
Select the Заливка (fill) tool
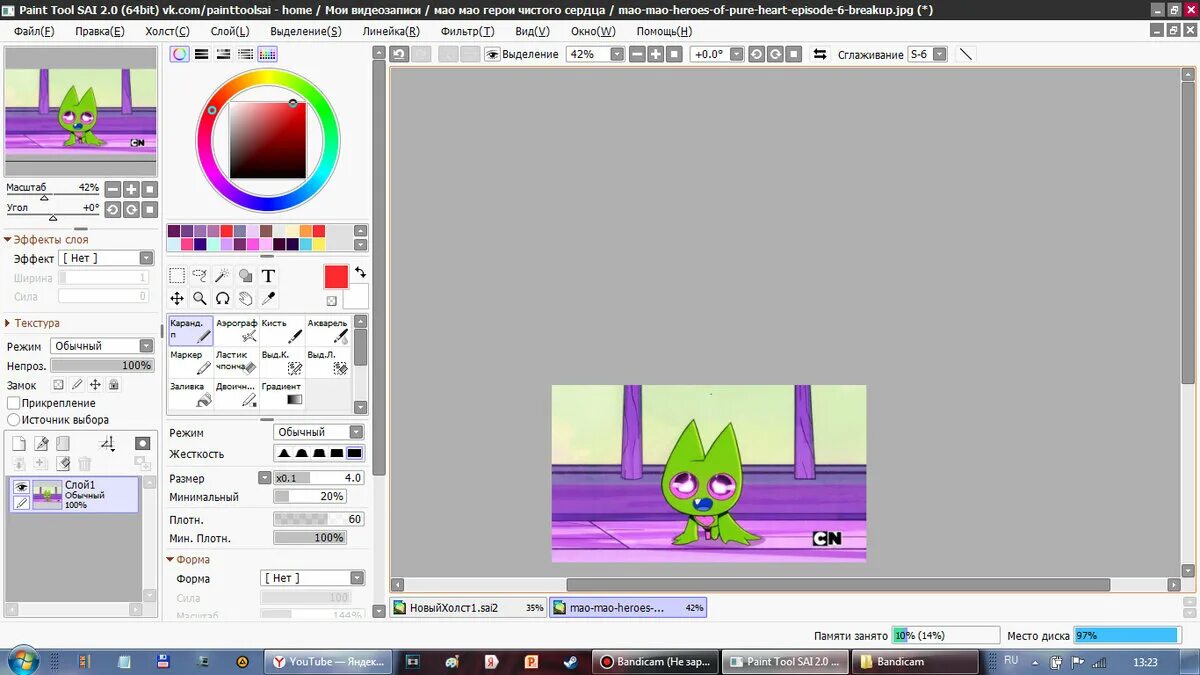(x=190, y=392)
